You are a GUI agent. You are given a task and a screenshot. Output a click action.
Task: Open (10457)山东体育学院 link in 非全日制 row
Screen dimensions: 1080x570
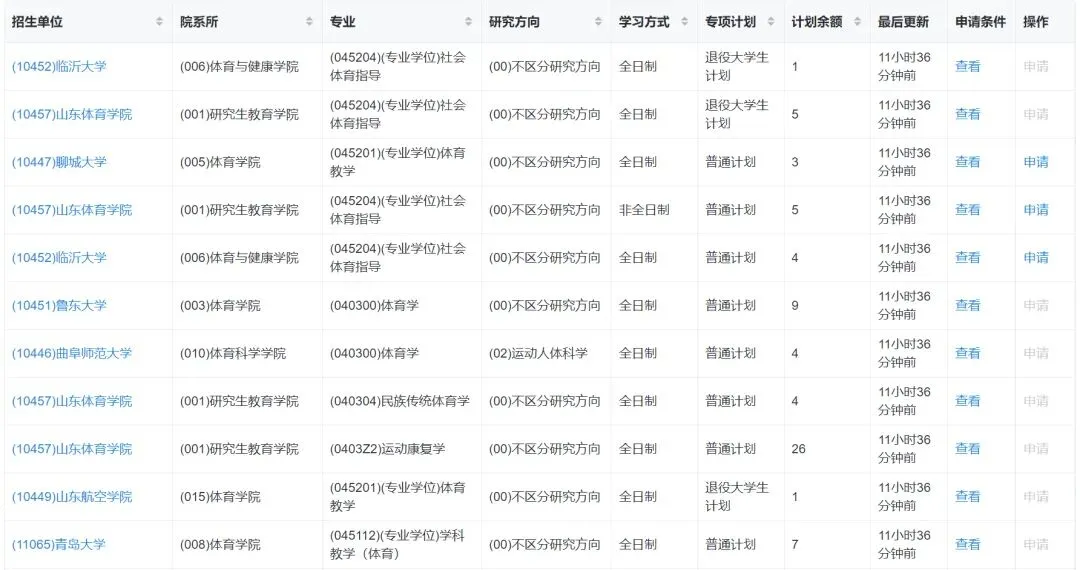[72, 209]
